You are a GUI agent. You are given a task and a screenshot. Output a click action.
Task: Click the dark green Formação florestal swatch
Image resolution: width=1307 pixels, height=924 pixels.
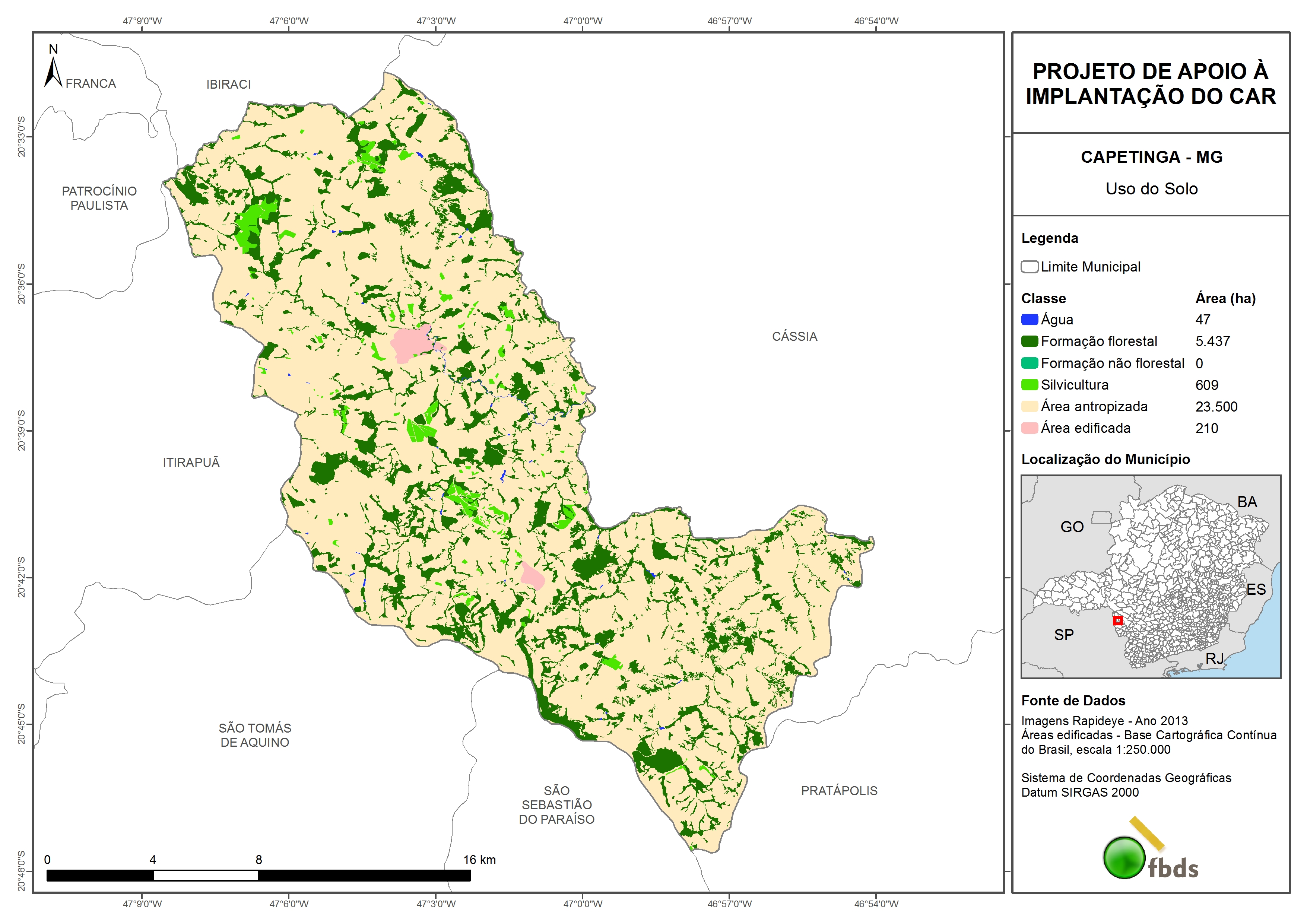(x=1029, y=342)
